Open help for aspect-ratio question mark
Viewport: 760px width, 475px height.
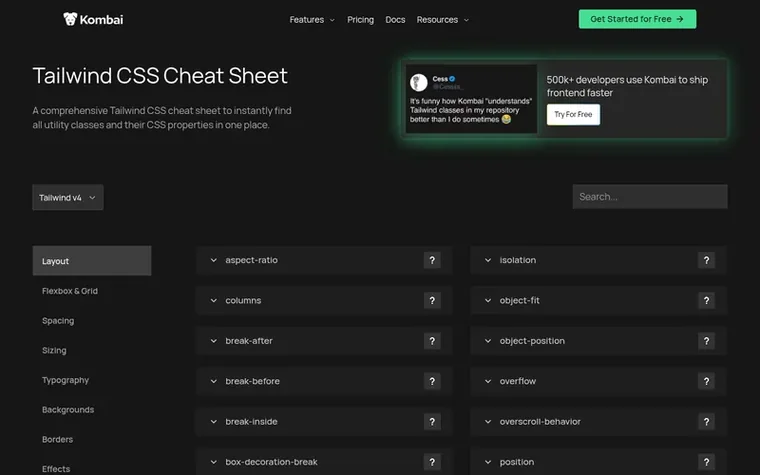pos(432,260)
